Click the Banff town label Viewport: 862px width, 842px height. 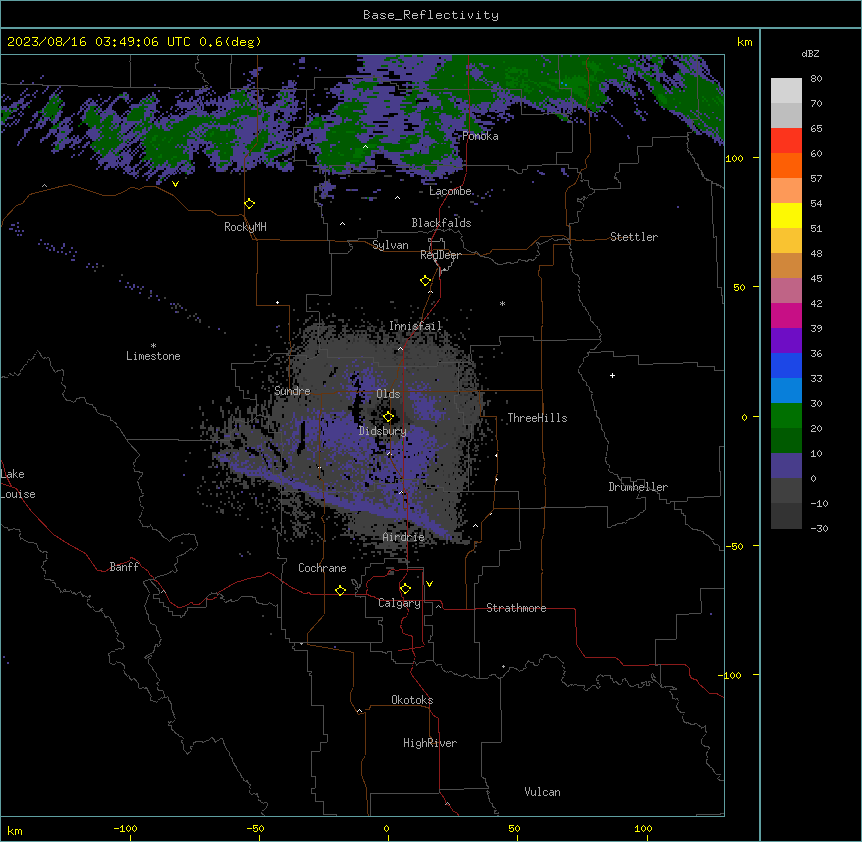[x=124, y=567]
